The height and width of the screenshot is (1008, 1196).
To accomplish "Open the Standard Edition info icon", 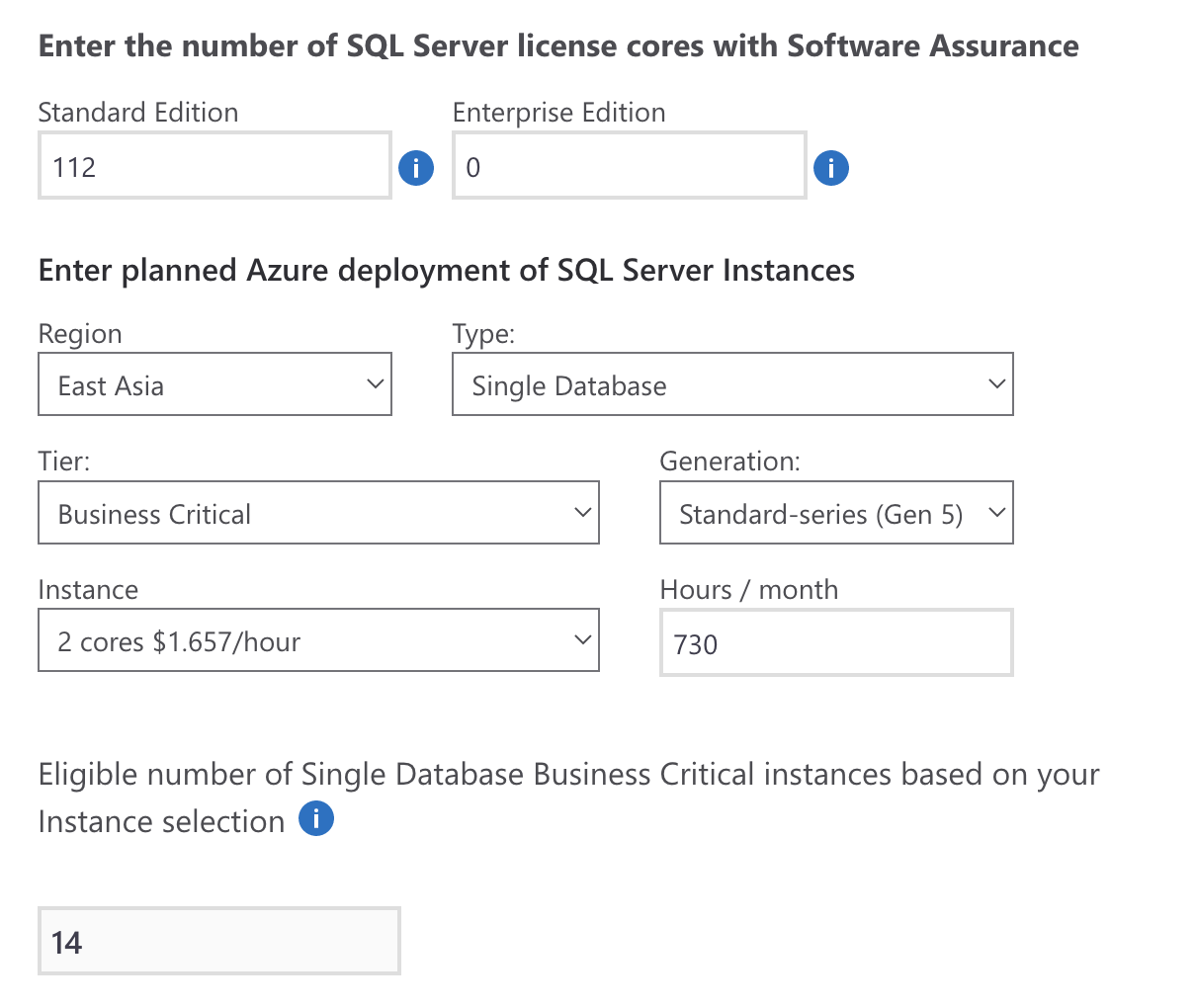I will (x=416, y=168).
